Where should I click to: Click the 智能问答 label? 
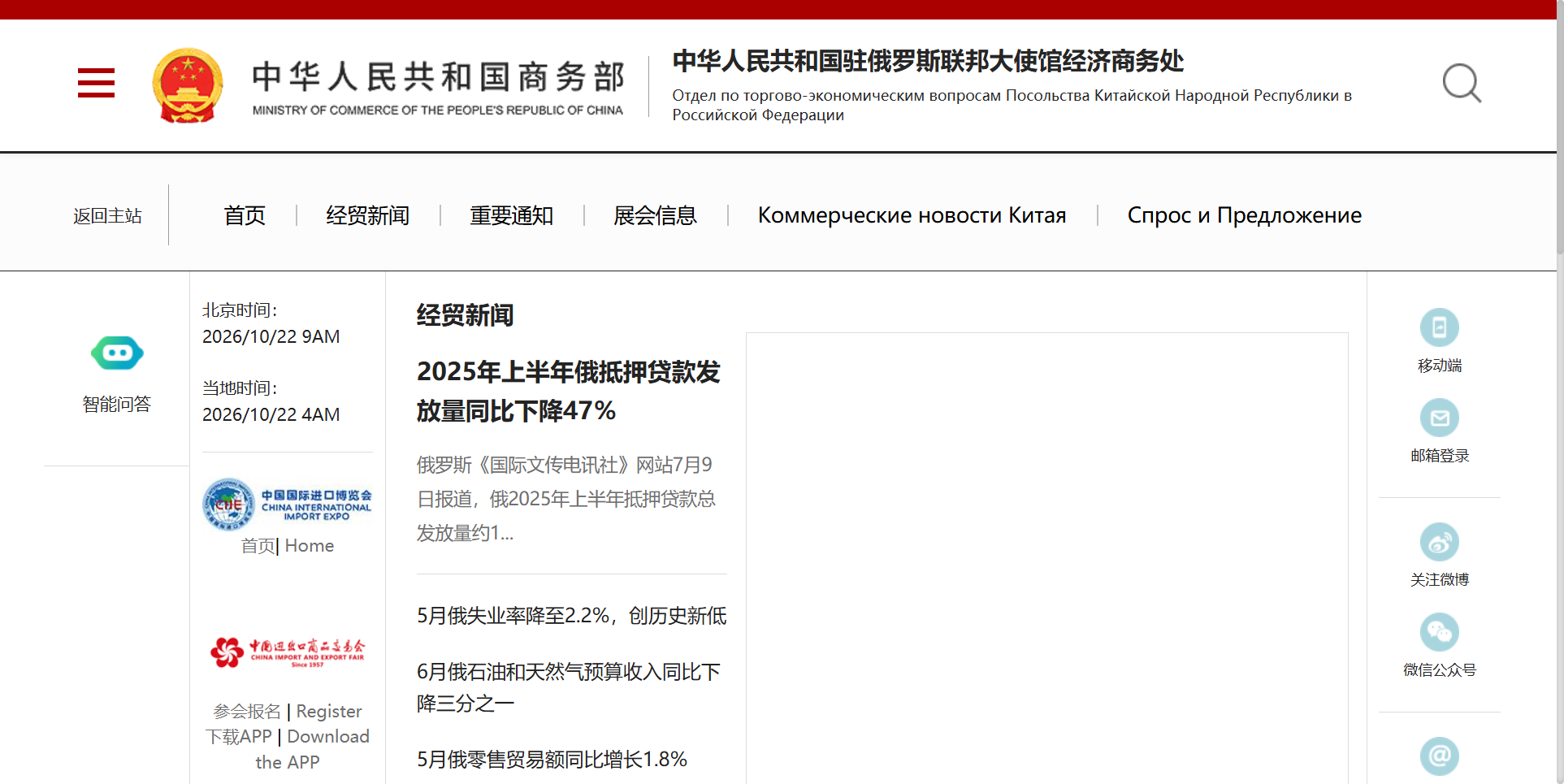point(117,405)
